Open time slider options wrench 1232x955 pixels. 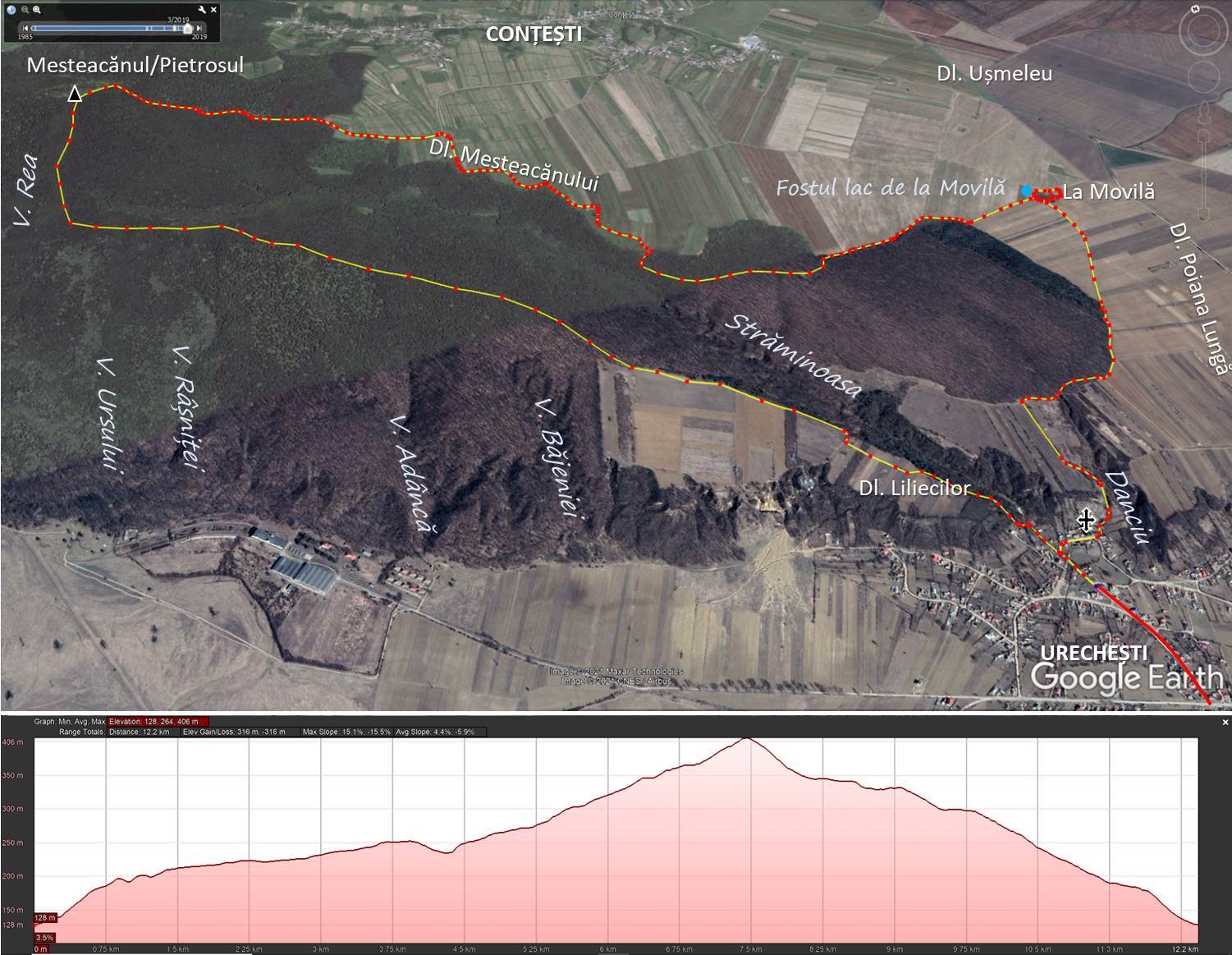202,10
